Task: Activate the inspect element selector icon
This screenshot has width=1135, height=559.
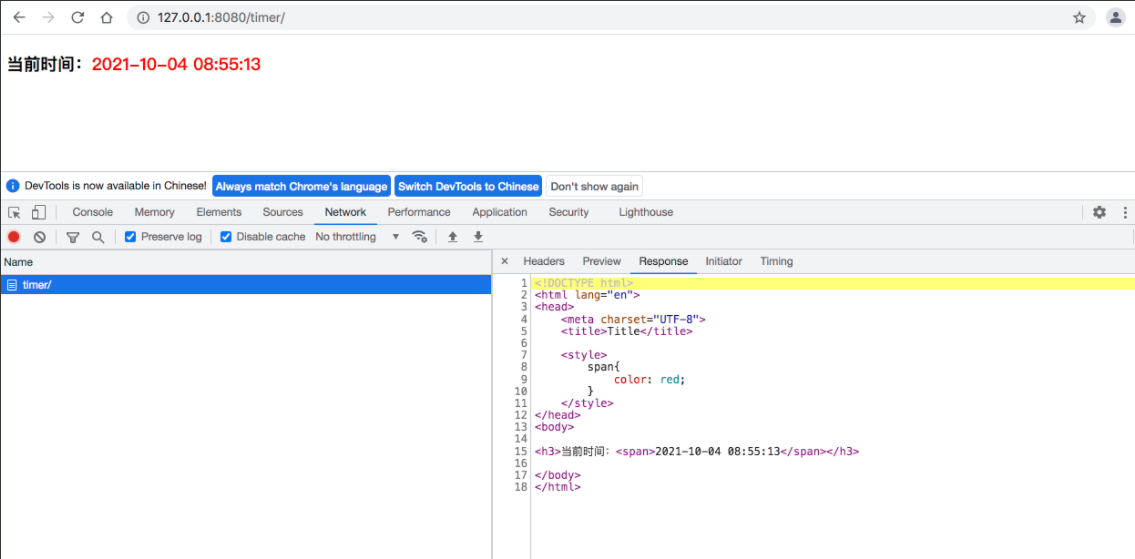Action: (x=14, y=212)
